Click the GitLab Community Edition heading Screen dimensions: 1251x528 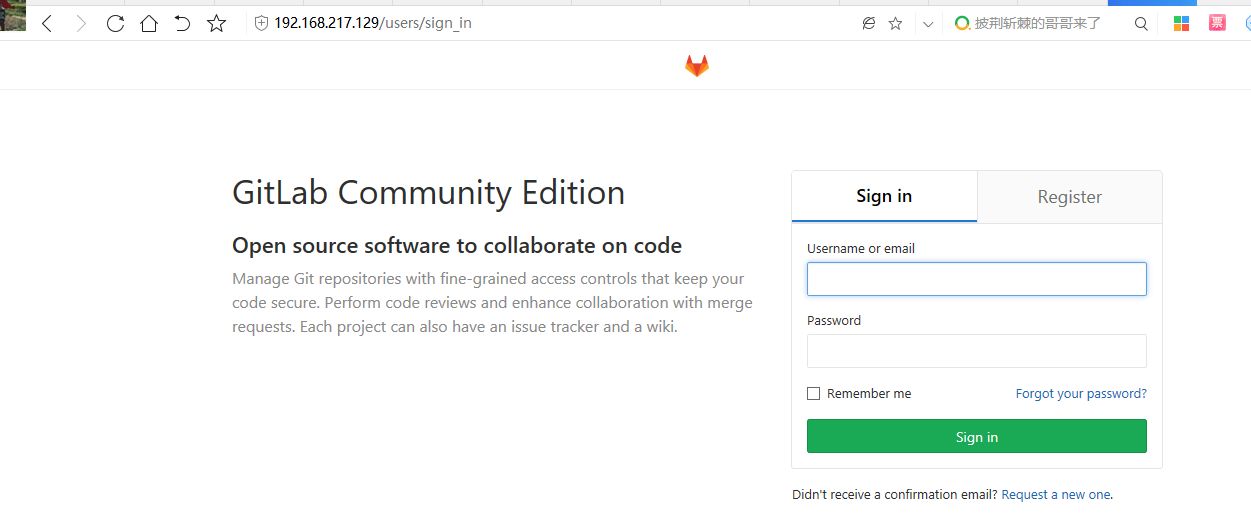pyautogui.click(x=428, y=192)
